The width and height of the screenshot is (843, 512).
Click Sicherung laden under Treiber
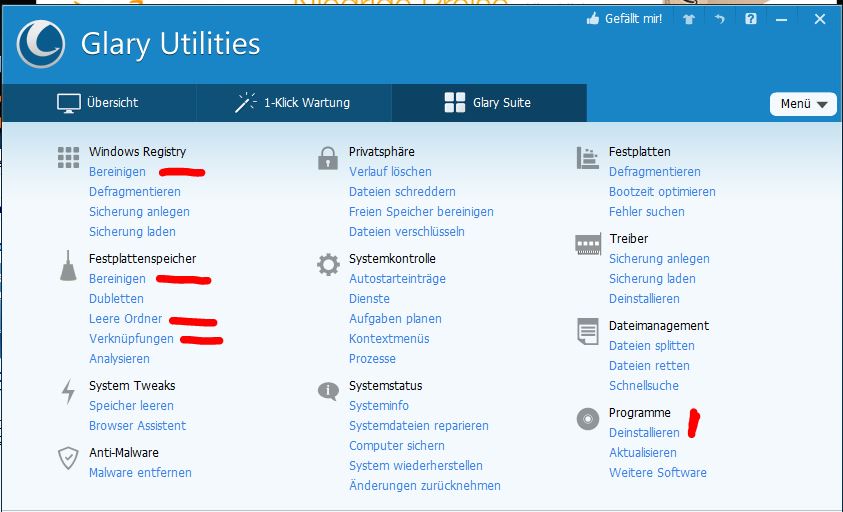tap(652, 279)
